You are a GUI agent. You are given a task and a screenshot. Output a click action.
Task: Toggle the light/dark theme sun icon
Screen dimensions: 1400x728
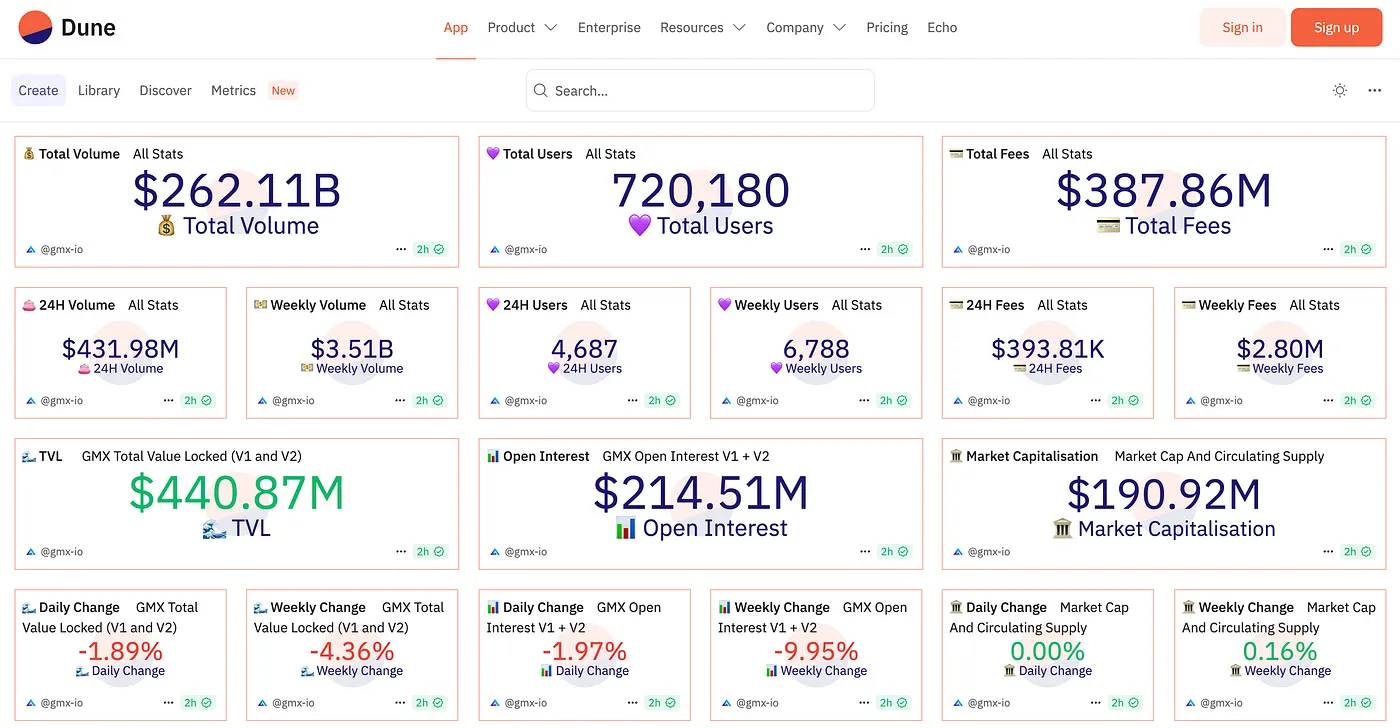coord(1340,90)
